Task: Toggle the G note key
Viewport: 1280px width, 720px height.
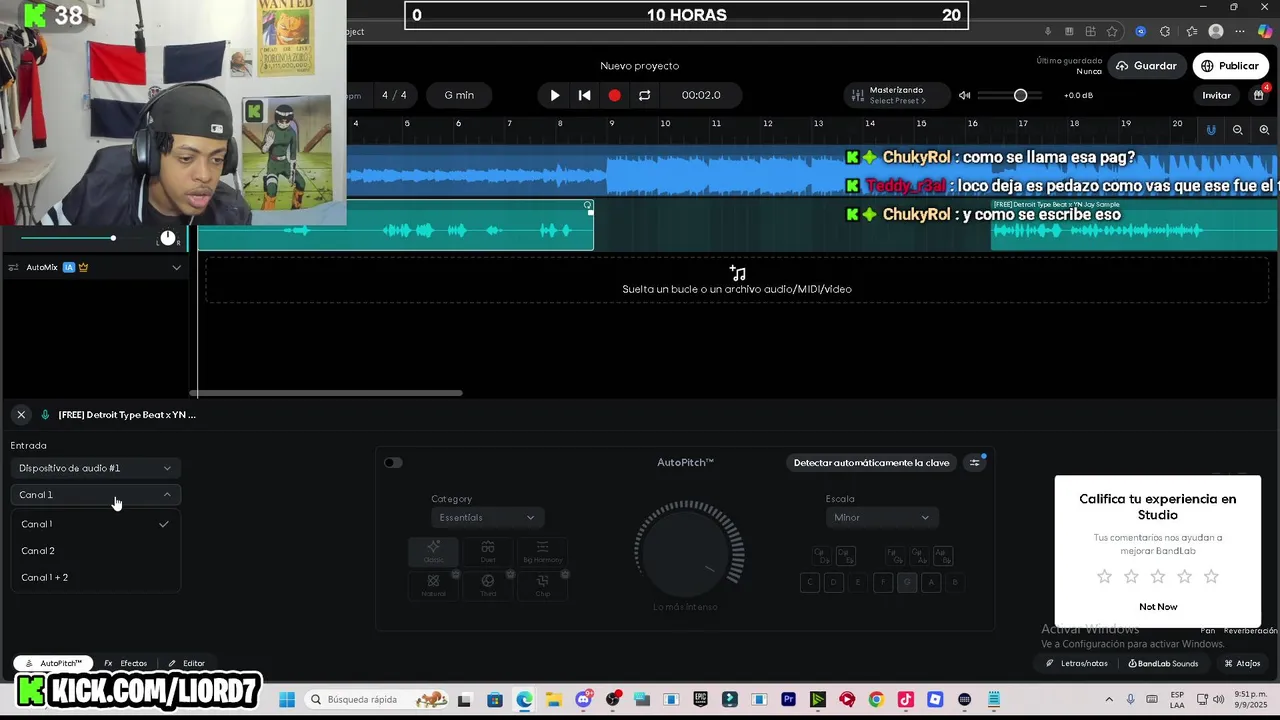Action: [907, 582]
